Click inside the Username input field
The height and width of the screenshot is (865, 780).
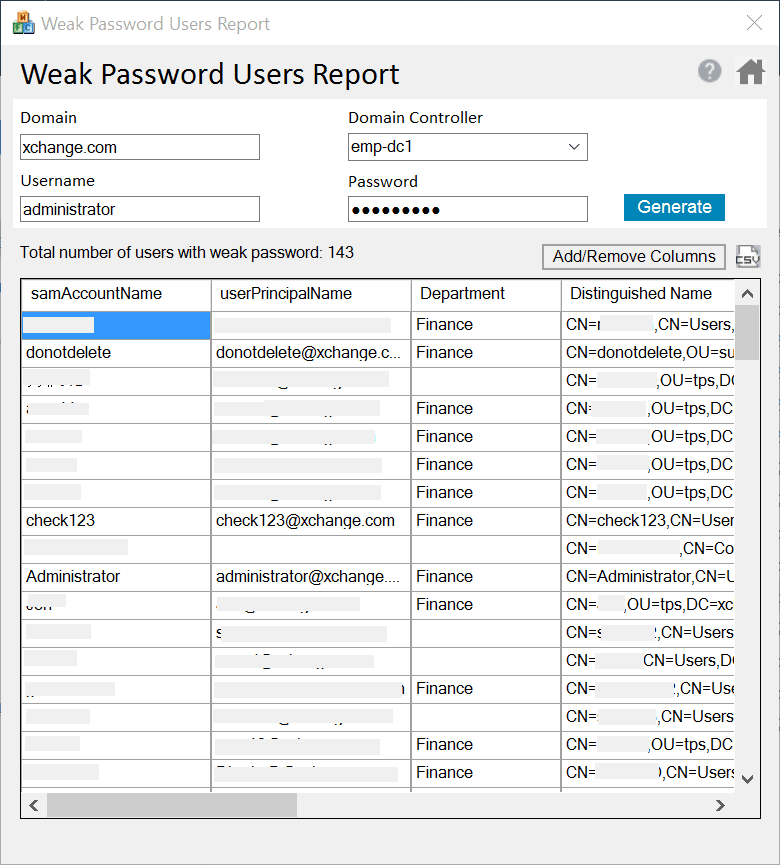click(139, 209)
